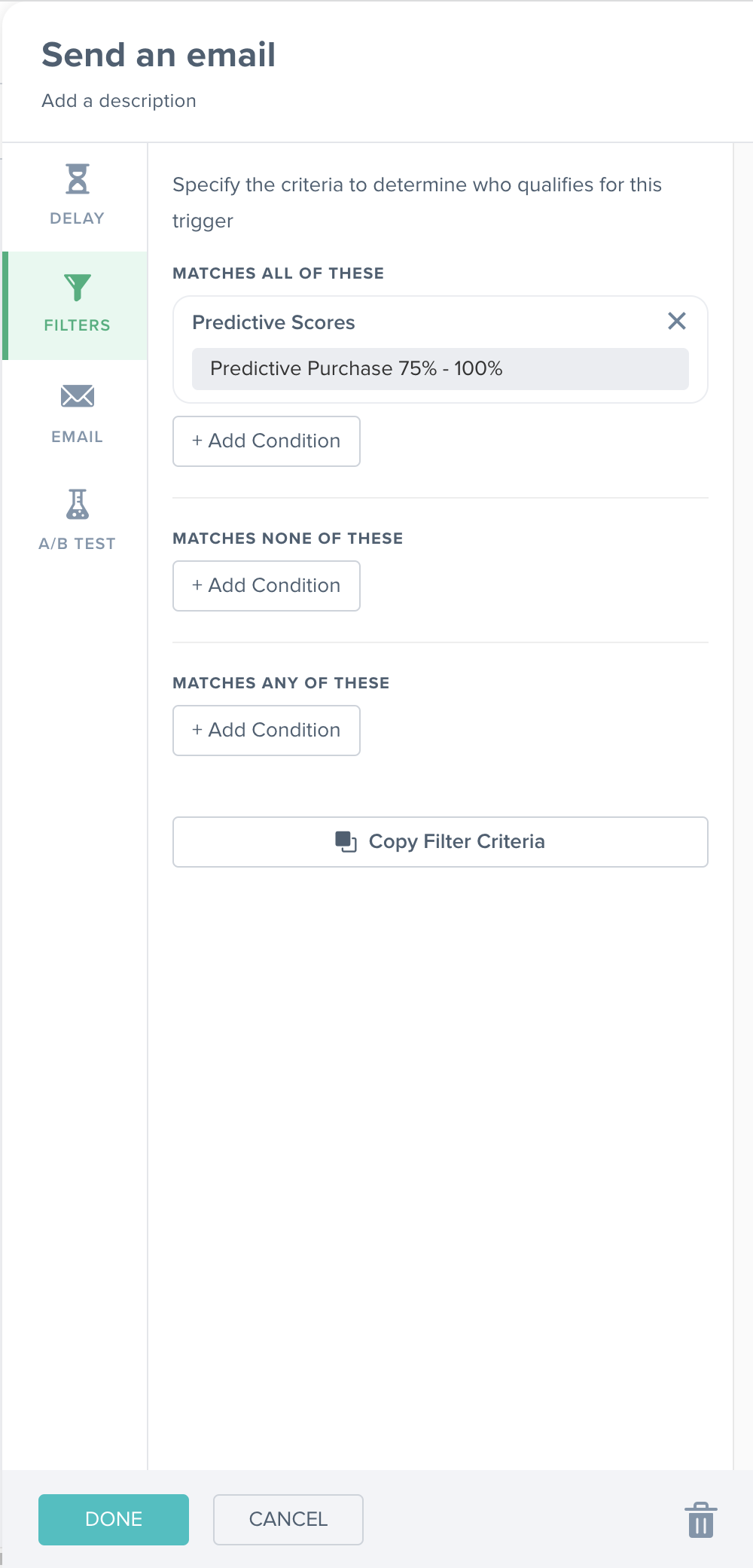Viewport: 753px width, 1568px height.
Task: Select the Filters funnel icon
Action: pyautogui.click(x=78, y=288)
